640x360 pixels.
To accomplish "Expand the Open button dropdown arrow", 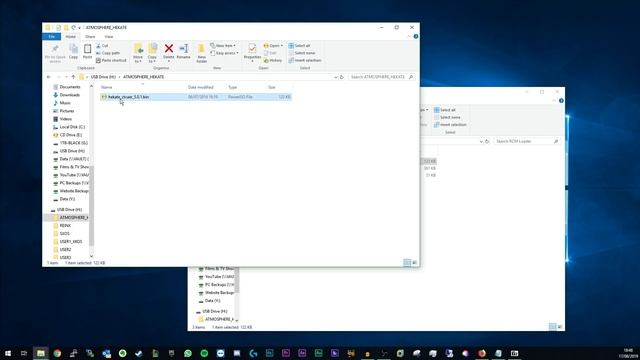I will tap(282, 46).
